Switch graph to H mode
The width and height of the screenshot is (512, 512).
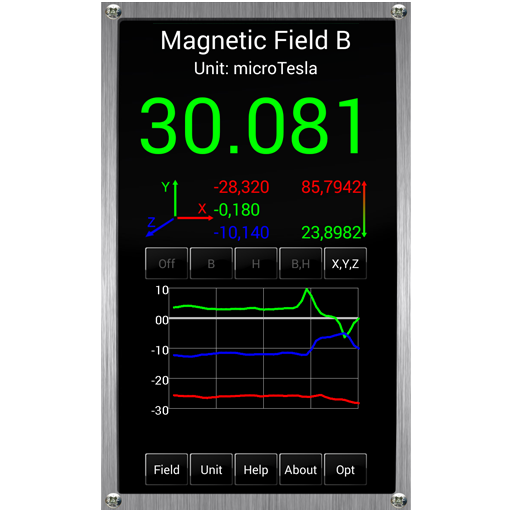tap(256, 263)
